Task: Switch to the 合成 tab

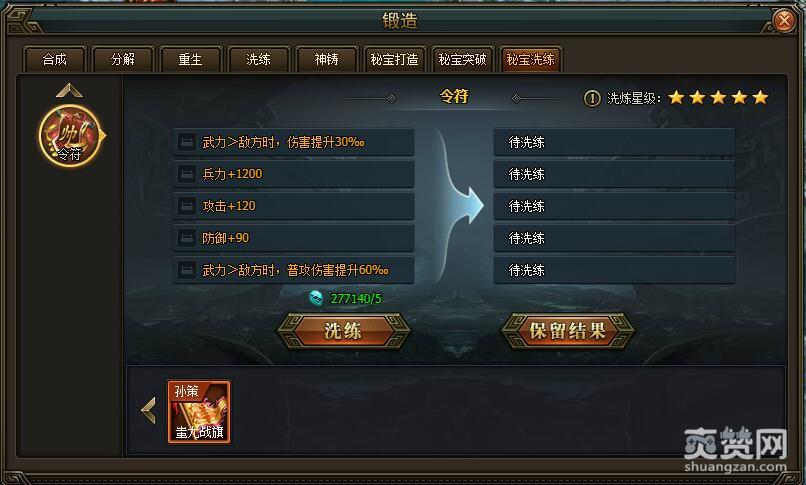Action: (x=54, y=59)
